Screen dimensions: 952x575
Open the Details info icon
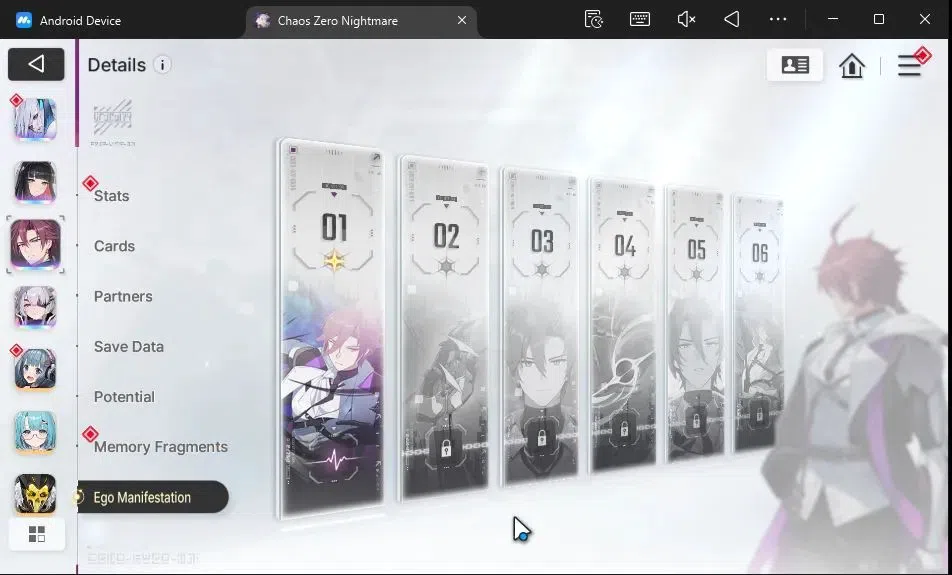[x=162, y=64]
